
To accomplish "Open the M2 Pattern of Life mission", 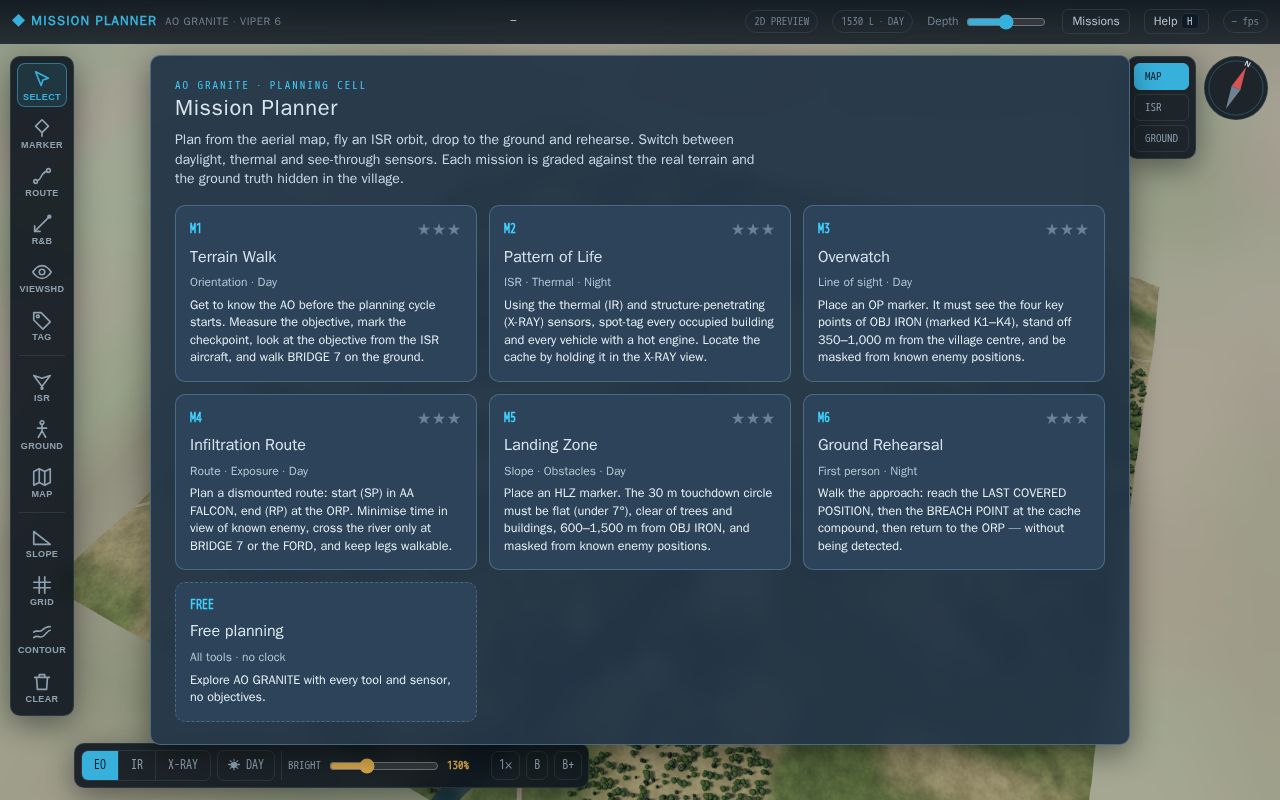I will pyautogui.click(x=640, y=293).
